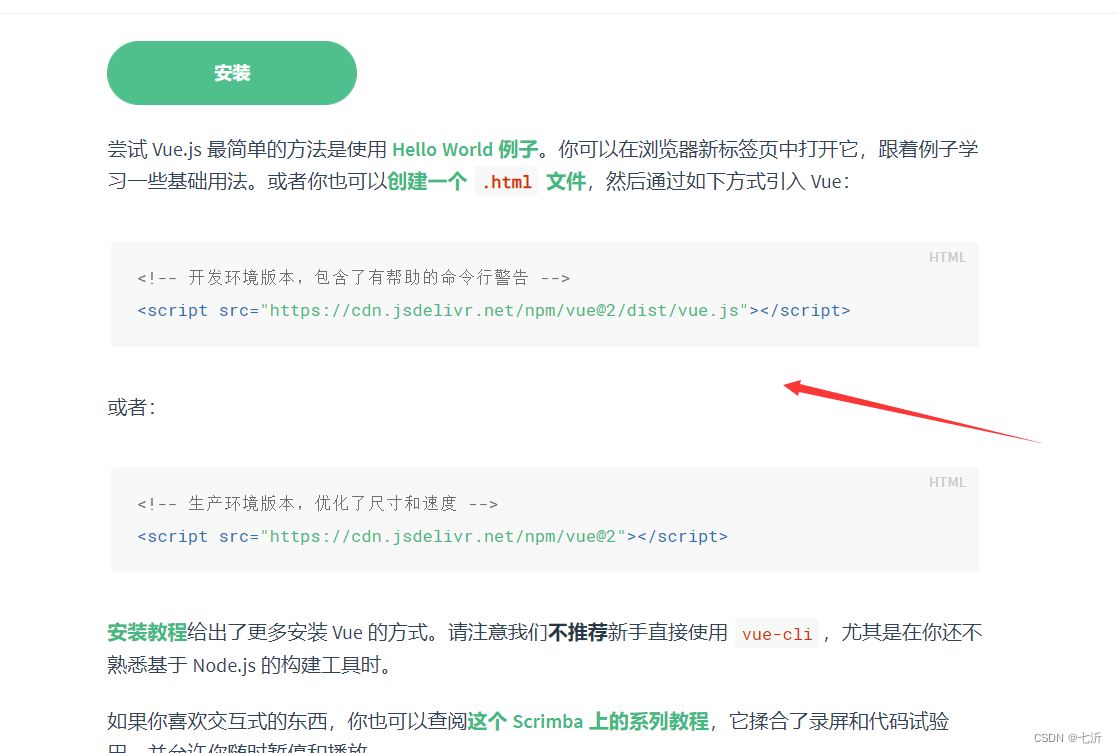Click the comment 生产环境版本，优化了尺寸和速度
Viewport: 1117px width, 753px height.
317,504
